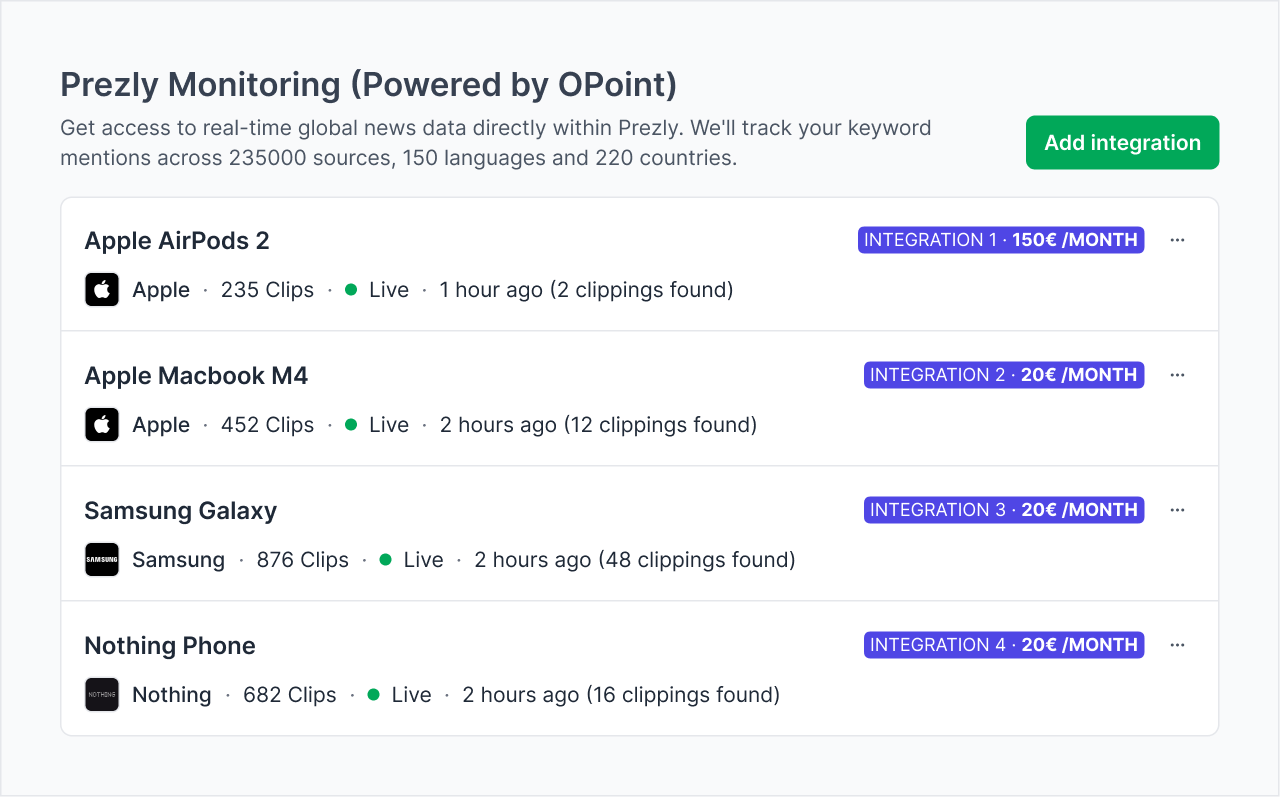Click the 452 Clips text

pos(268,425)
